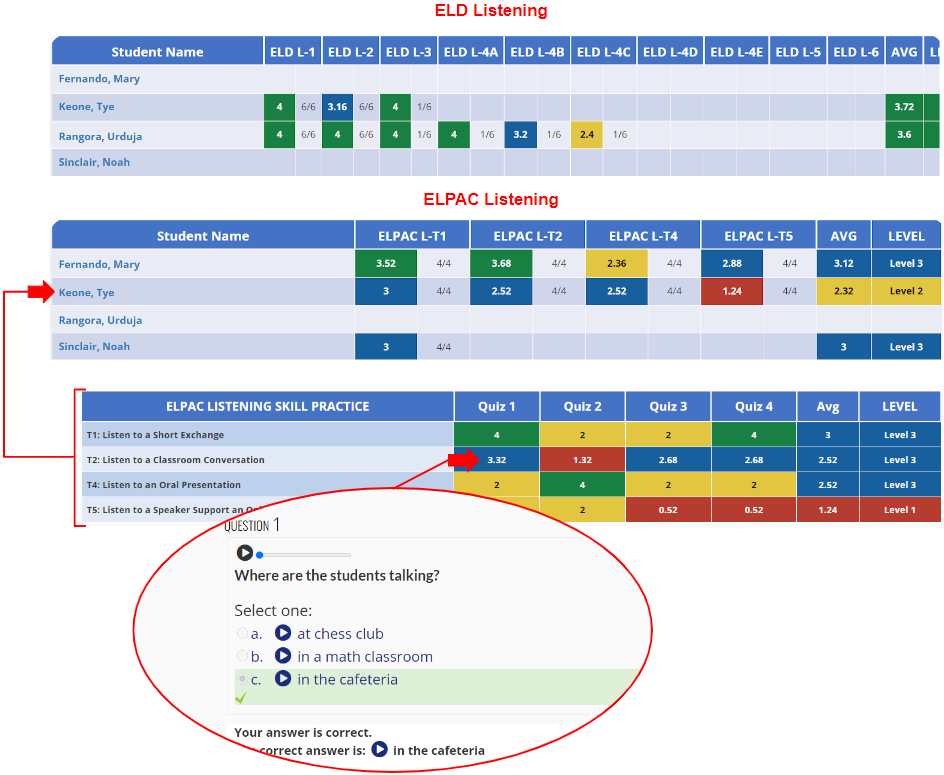
Task: Click the ELPAC L-T1 column header
Action: coord(412,236)
